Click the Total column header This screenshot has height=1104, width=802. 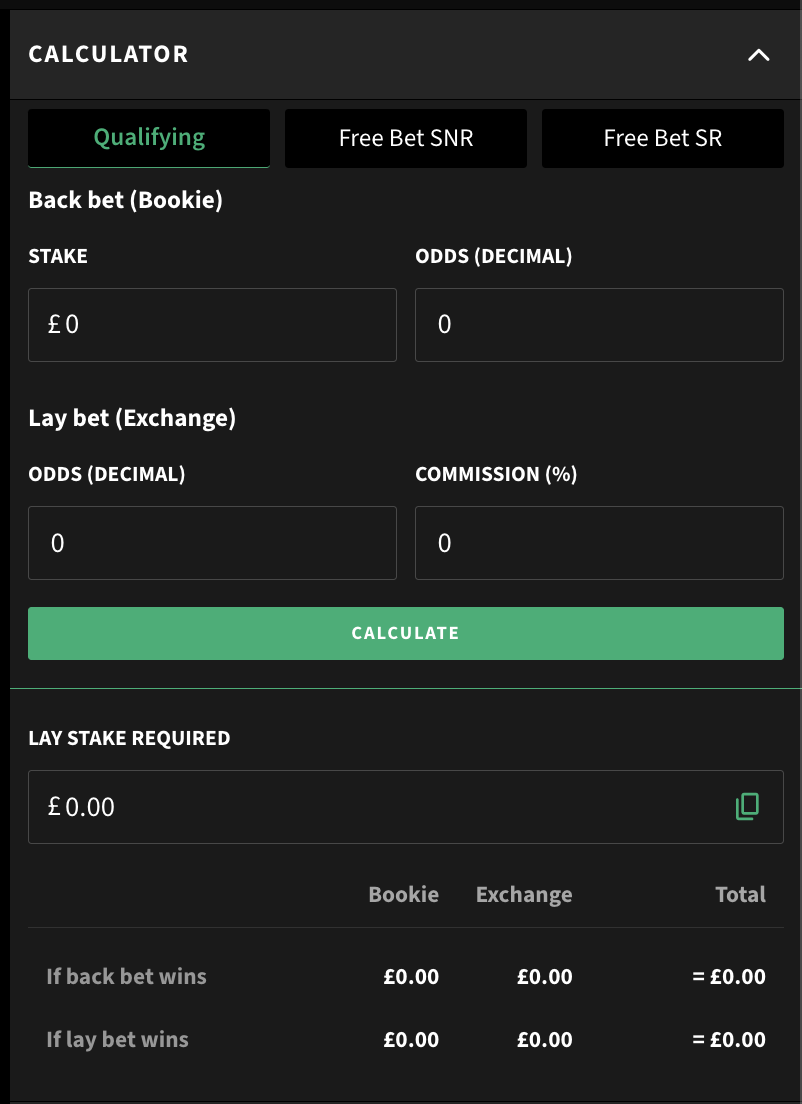[740, 895]
